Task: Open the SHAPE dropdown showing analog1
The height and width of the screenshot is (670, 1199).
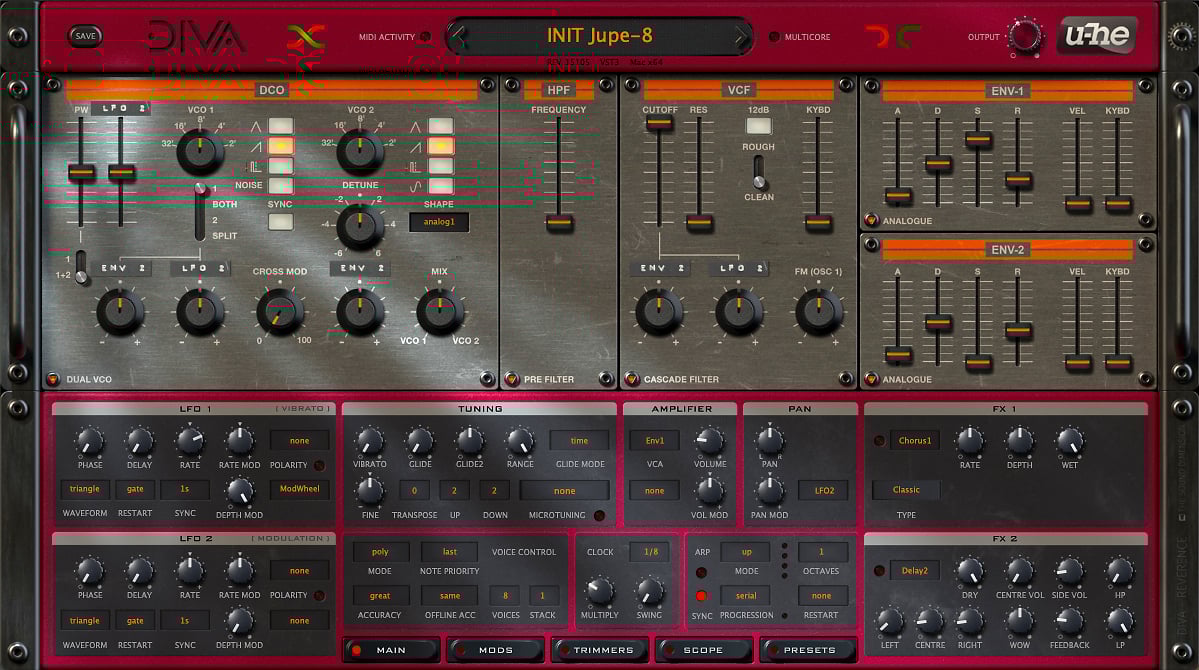Action: click(x=439, y=222)
